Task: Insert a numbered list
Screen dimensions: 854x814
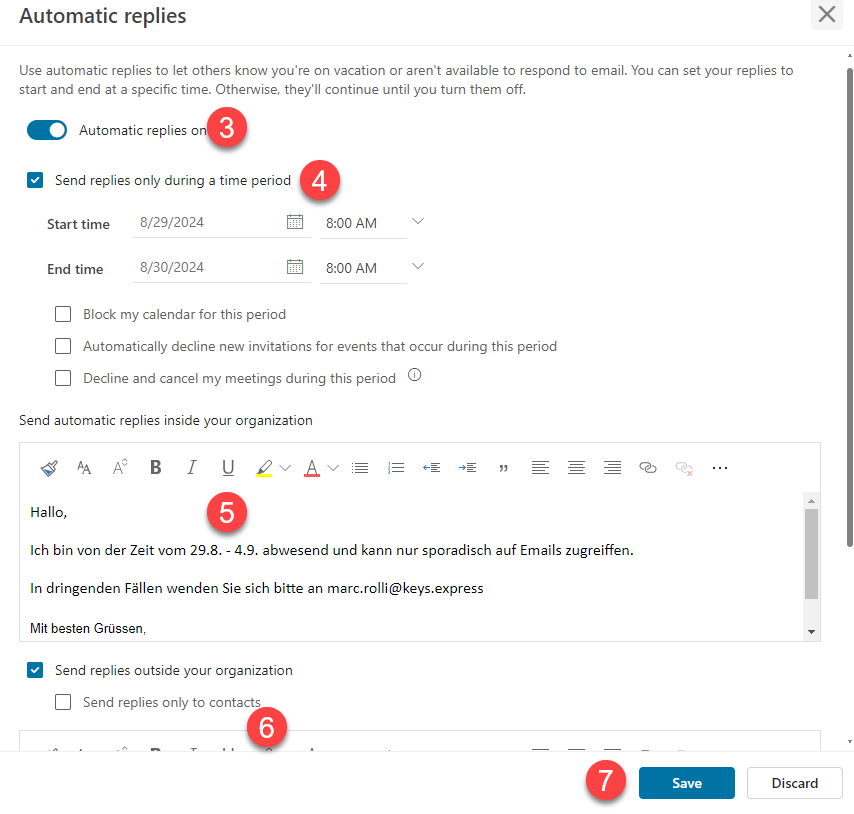Action: [396, 467]
